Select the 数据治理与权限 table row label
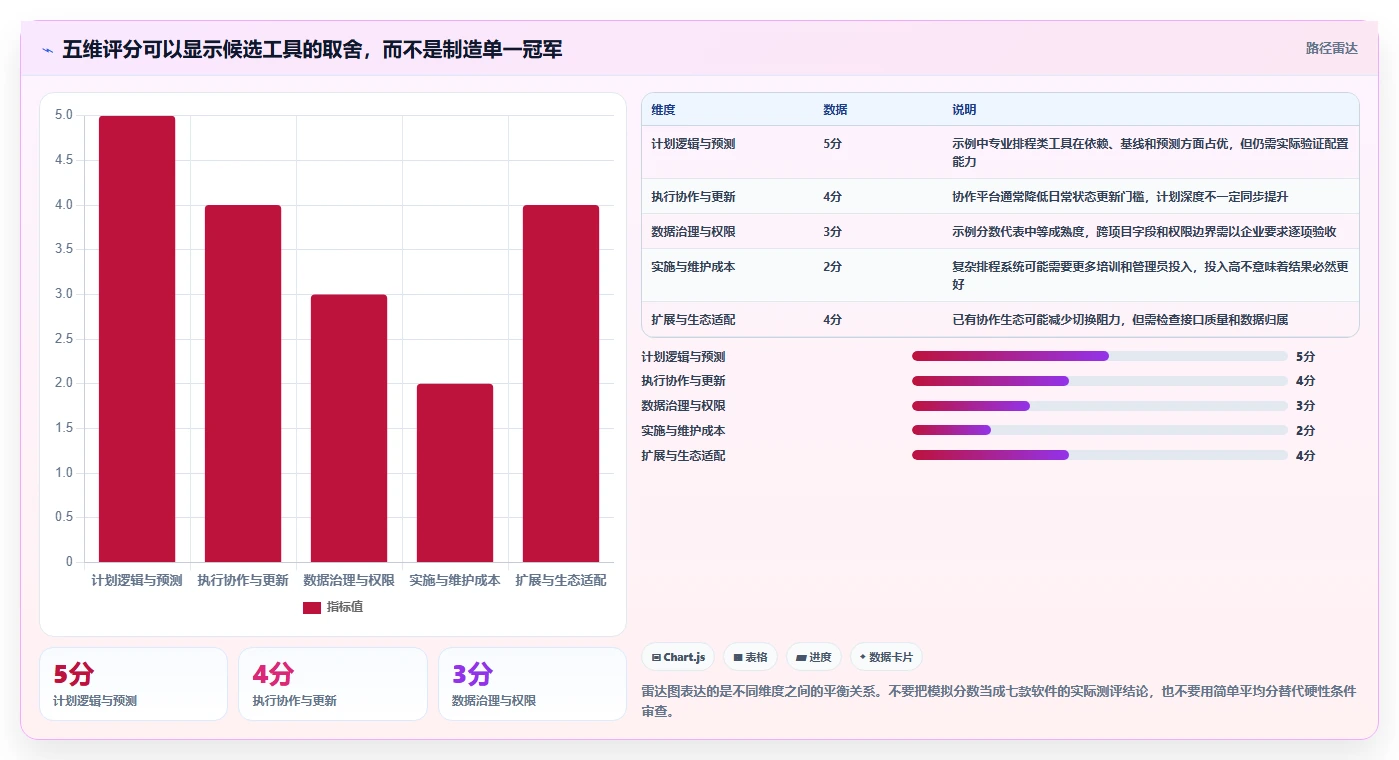This screenshot has height=760, width=1399. pos(693,232)
